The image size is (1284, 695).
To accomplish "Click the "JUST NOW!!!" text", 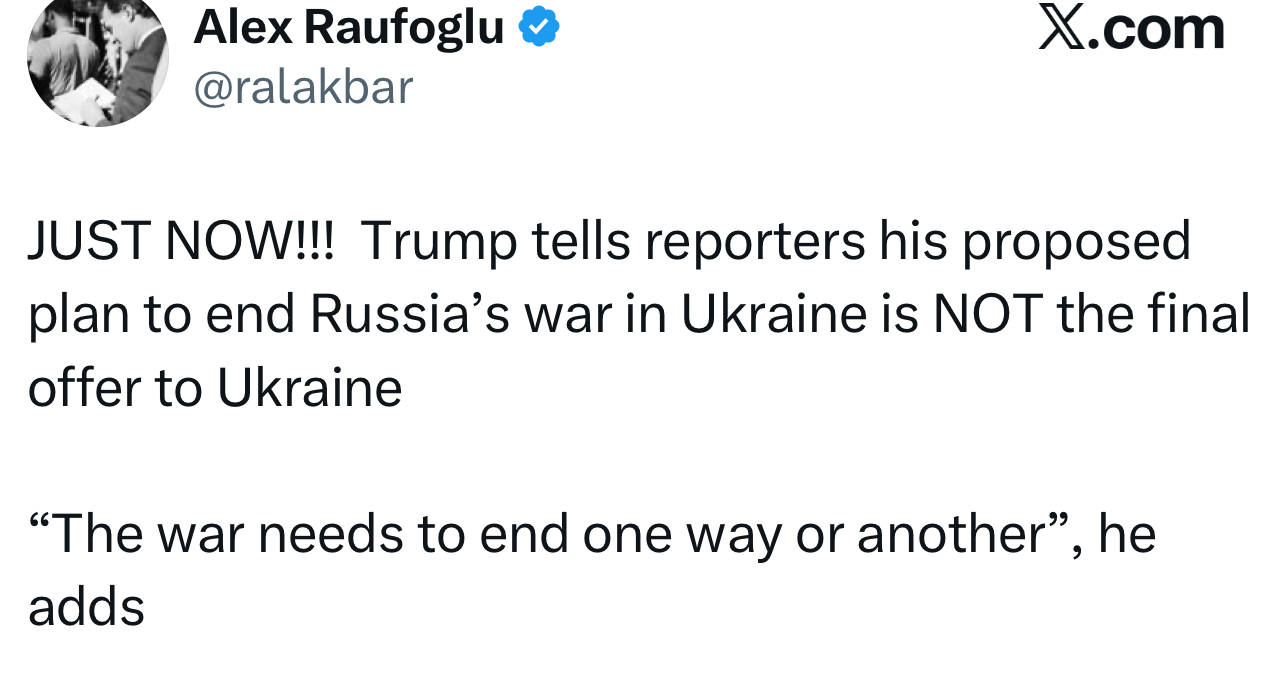I will 181,241.
